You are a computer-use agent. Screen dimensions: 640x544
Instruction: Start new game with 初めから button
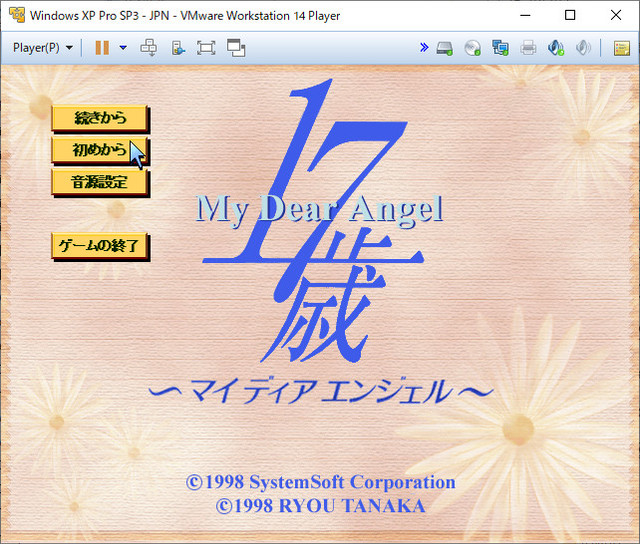click(100, 150)
